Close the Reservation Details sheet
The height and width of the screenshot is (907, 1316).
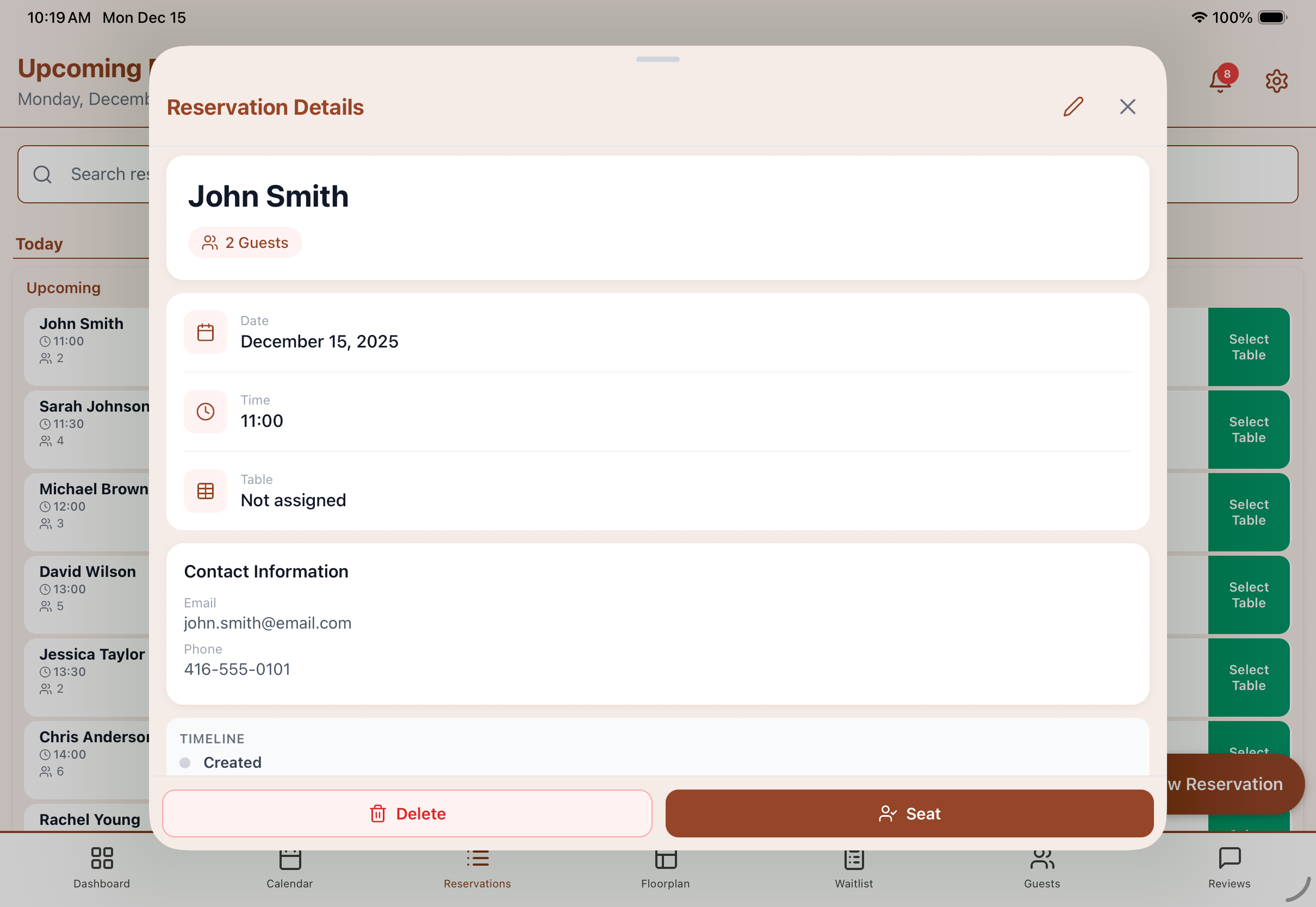1127,107
